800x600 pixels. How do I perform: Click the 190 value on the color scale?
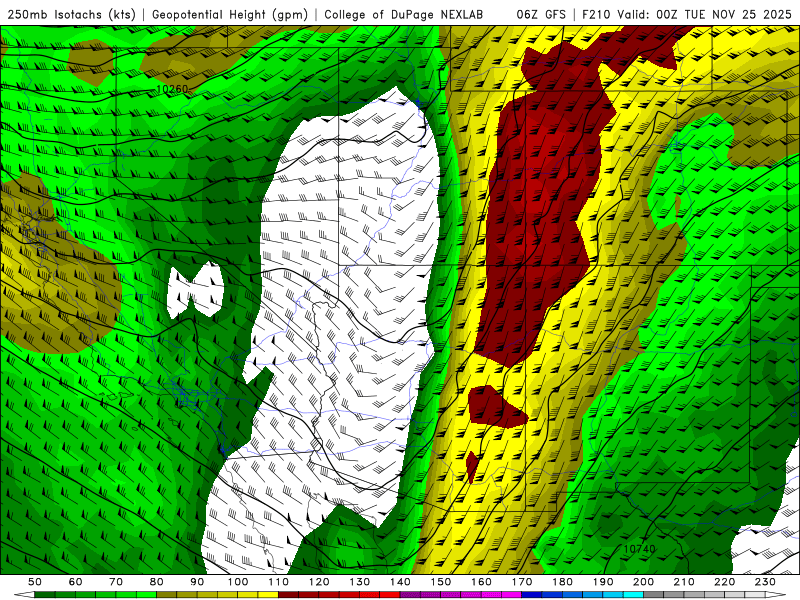[x=603, y=582]
